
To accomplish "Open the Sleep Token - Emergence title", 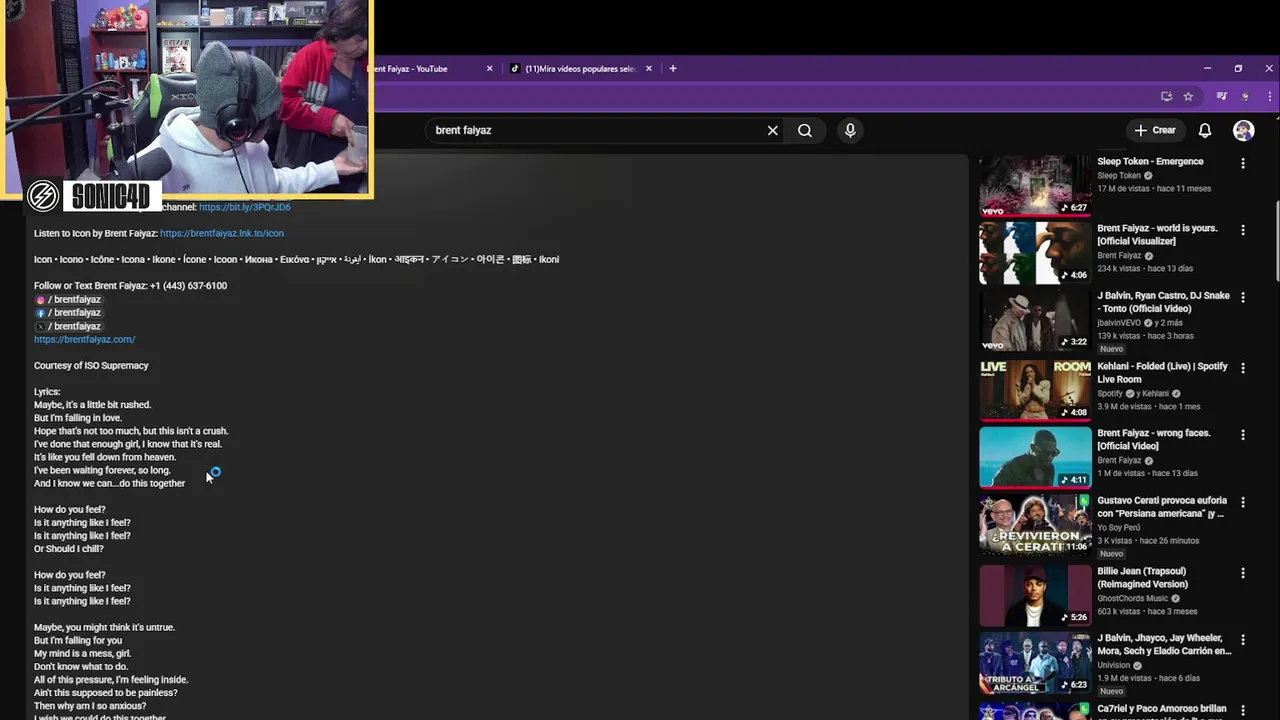I will pyautogui.click(x=1150, y=161).
